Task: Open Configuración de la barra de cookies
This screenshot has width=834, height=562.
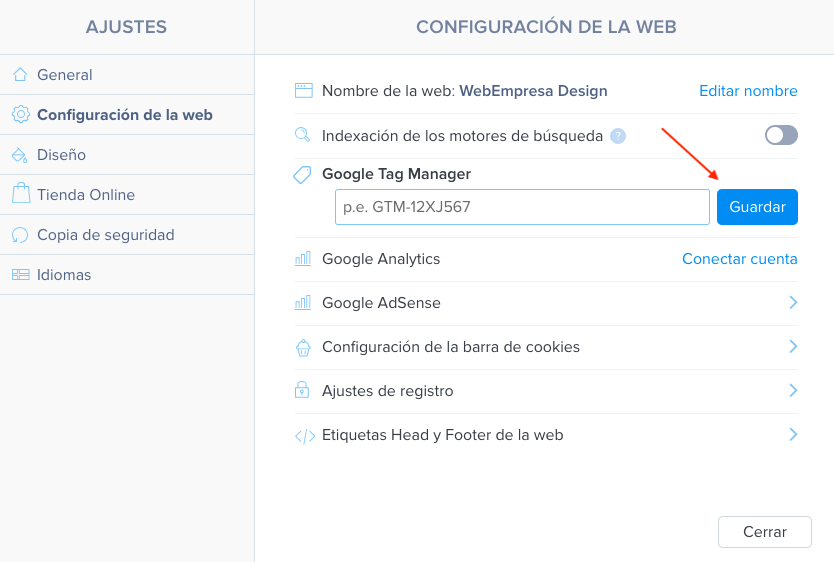Action: click(x=546, y=347)
